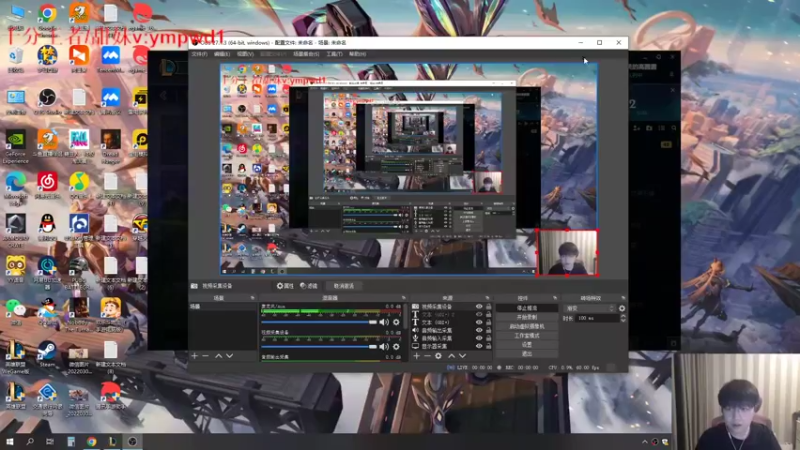Toggle visibility of 文本 (GDI+) 2 source
This screenshot has height=450, width=800.
[x=479, y=315]
